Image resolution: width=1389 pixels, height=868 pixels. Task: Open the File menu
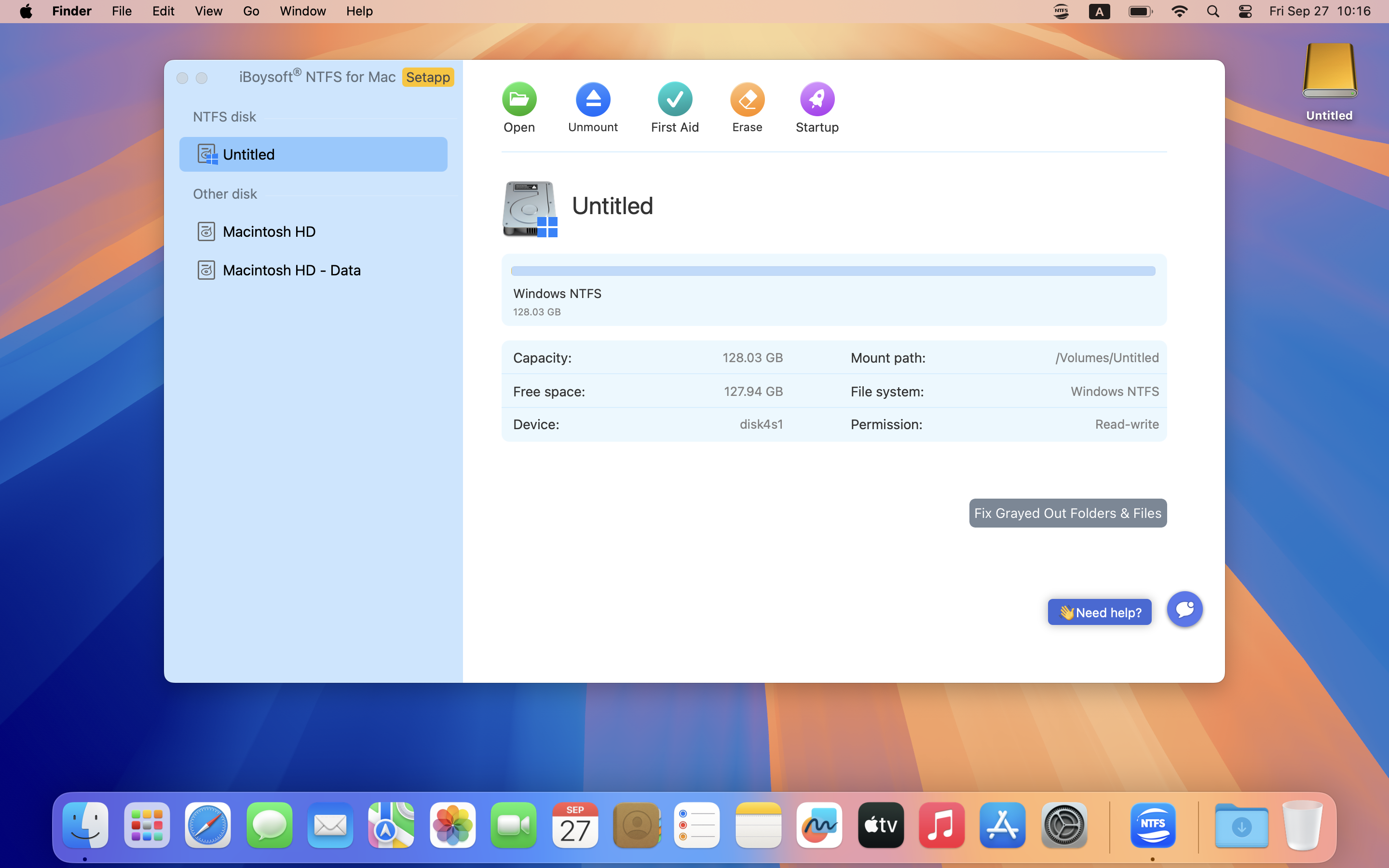(x=121, y=12)
